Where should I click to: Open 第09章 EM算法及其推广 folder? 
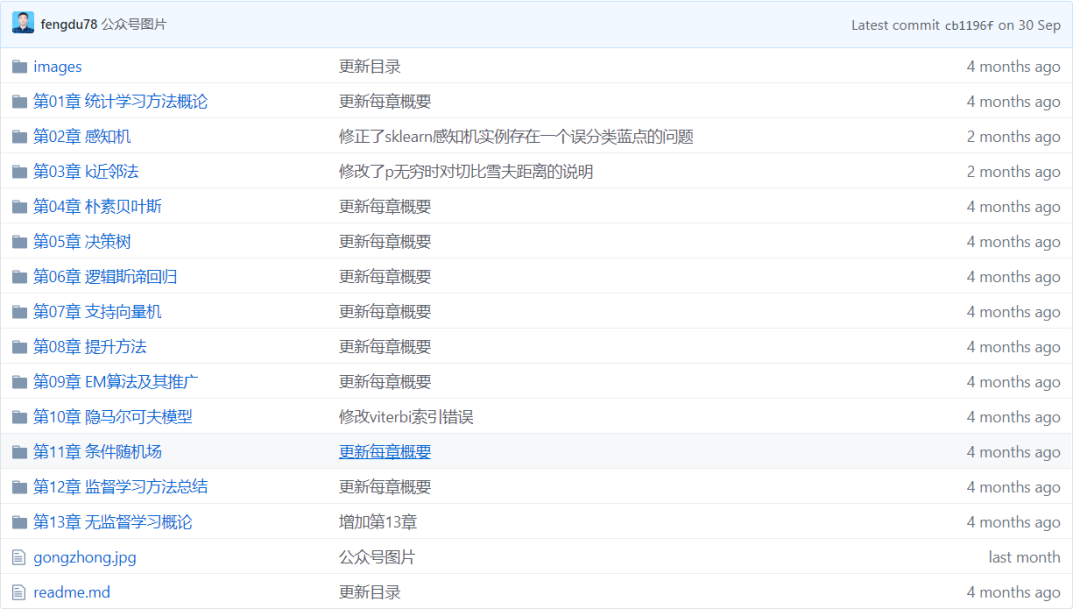[115, 382]
